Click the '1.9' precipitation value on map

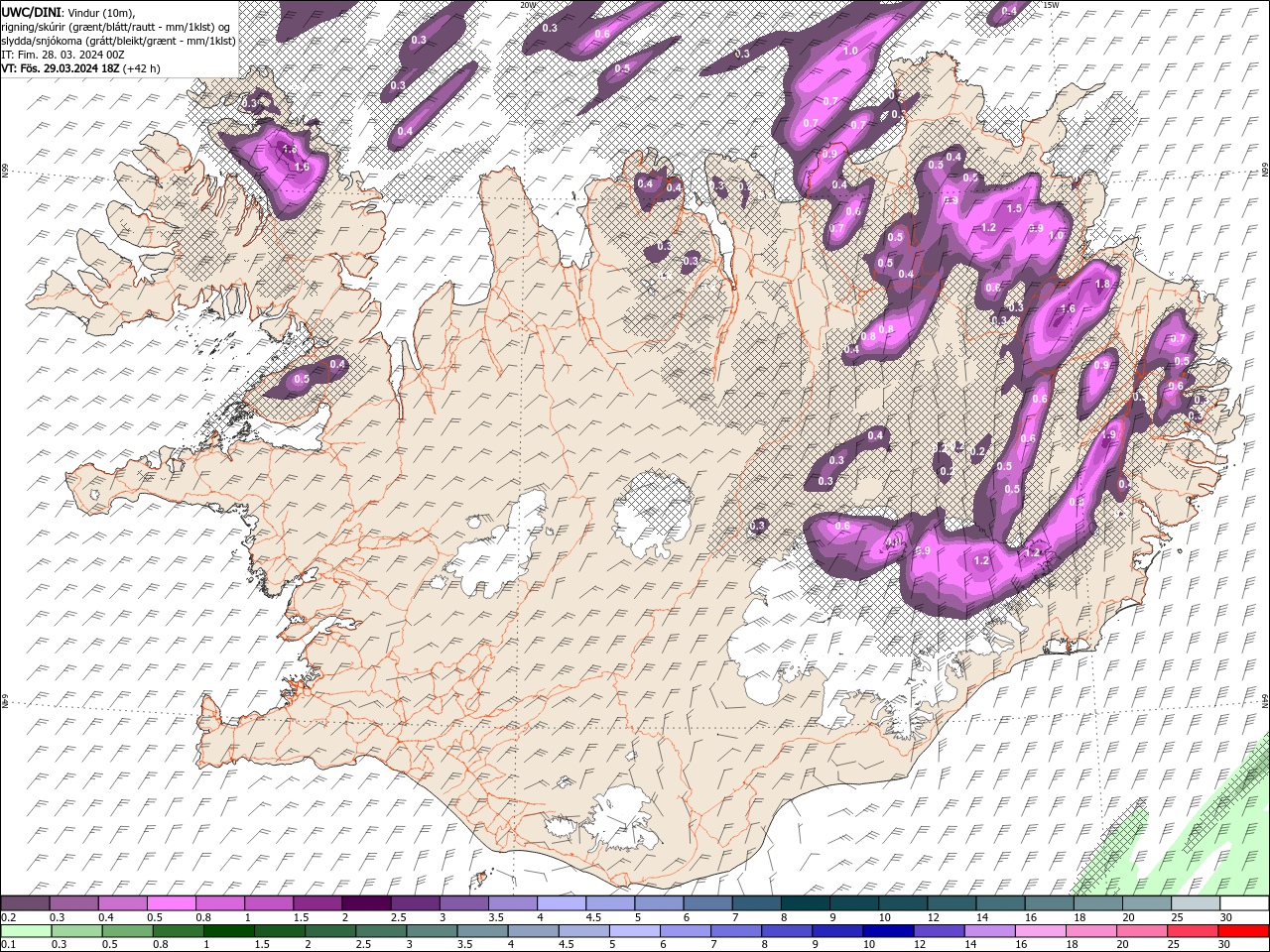(x=1109, y=434)
